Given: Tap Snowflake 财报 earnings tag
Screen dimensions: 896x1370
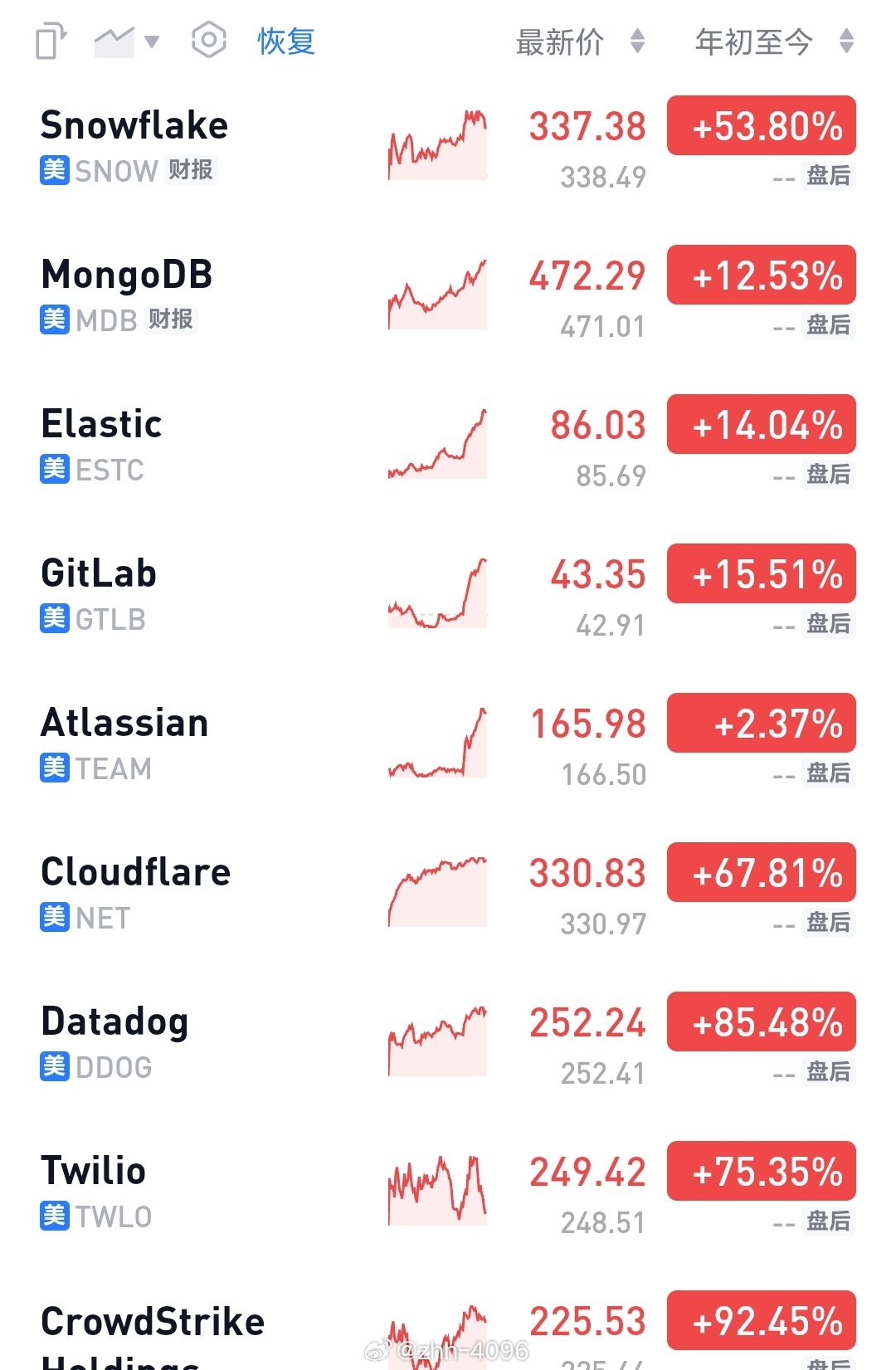Looking at the screenshot, I should (x=191, y=170).
